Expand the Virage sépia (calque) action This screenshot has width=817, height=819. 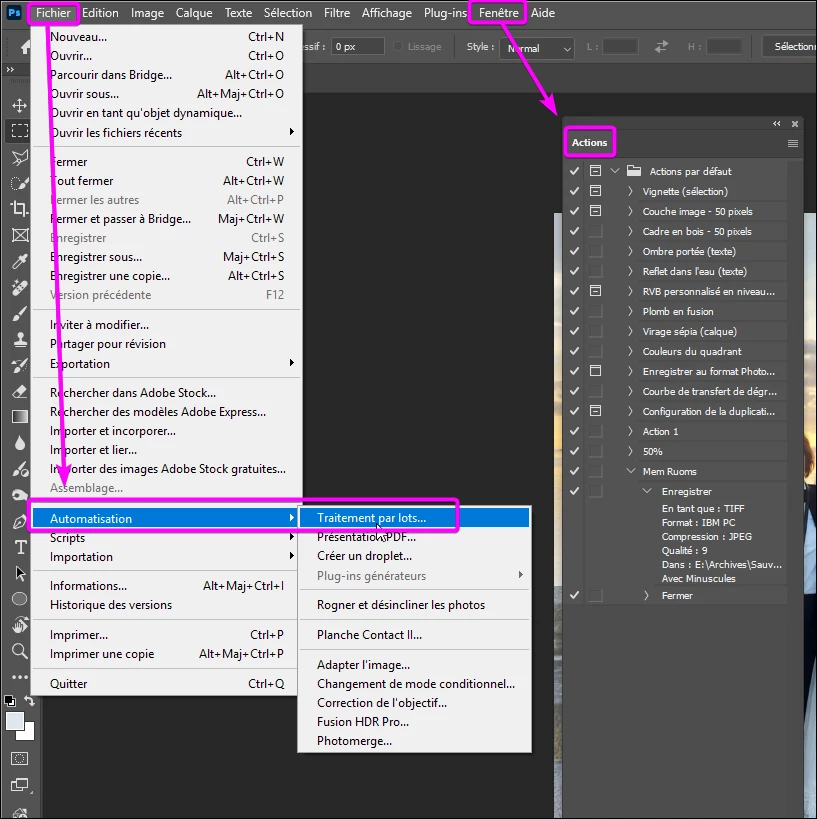click(x=630, y=331)
